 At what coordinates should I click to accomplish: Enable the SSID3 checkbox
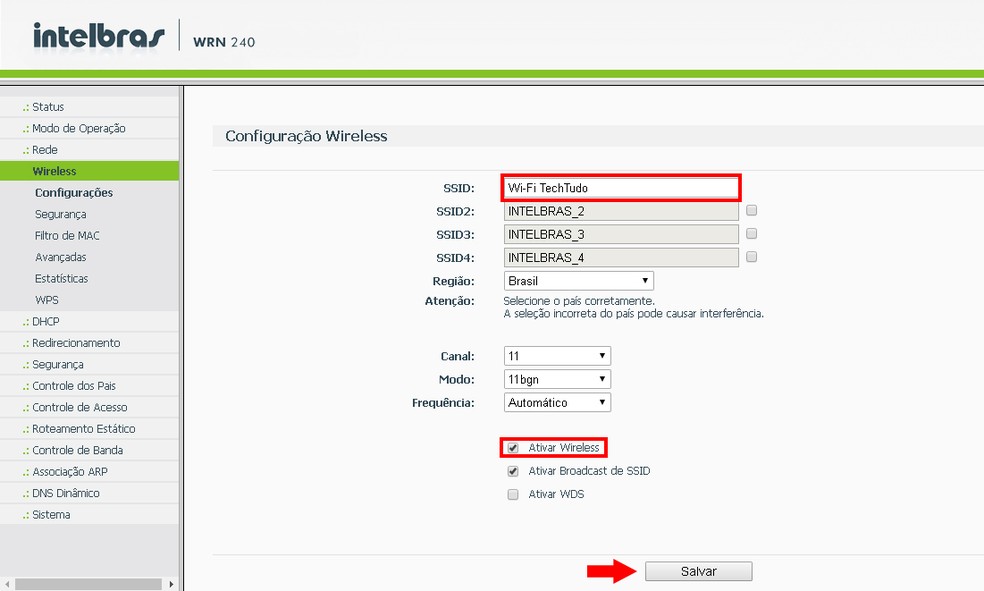(x=751, y=233)
